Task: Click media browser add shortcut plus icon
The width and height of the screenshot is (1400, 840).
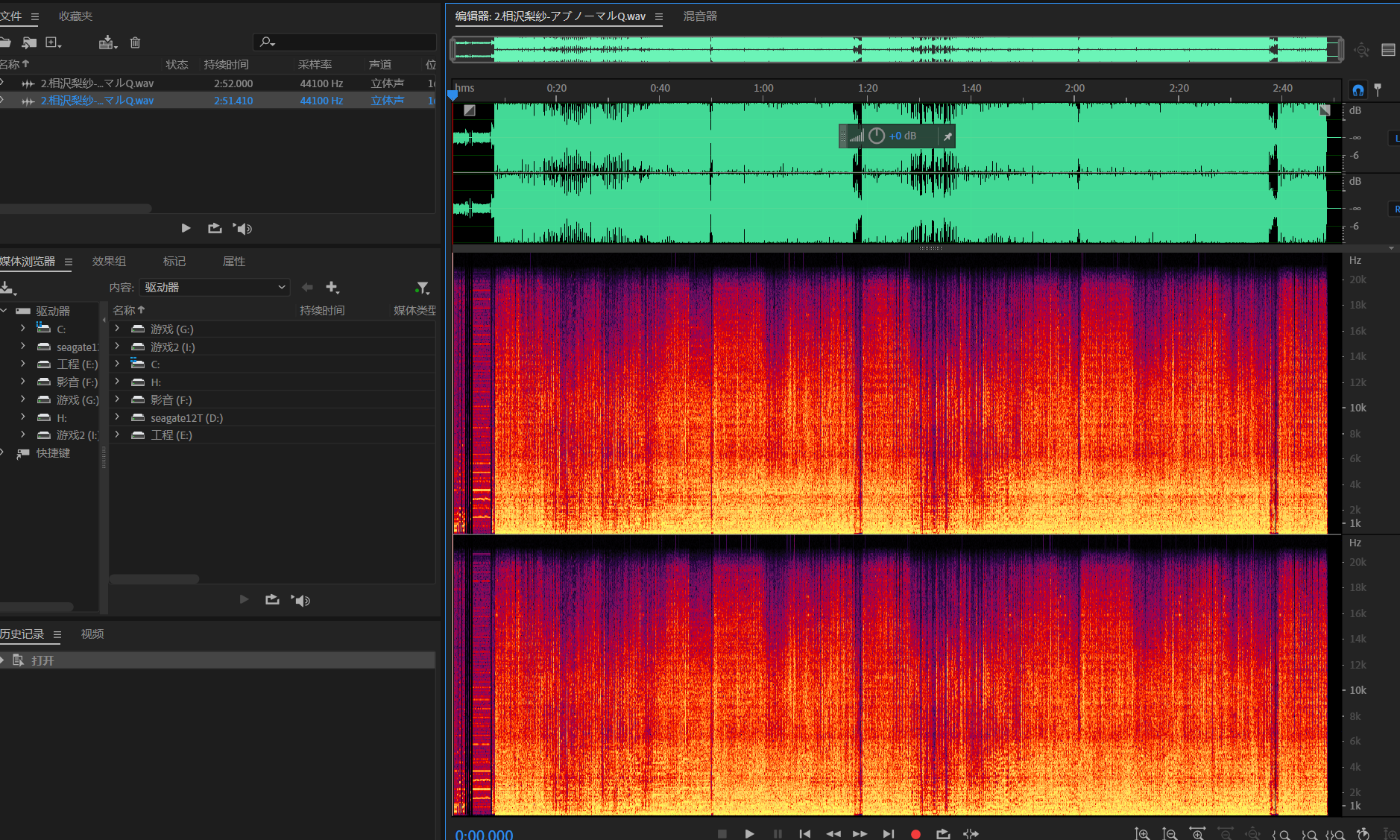Action: [332, 287]
